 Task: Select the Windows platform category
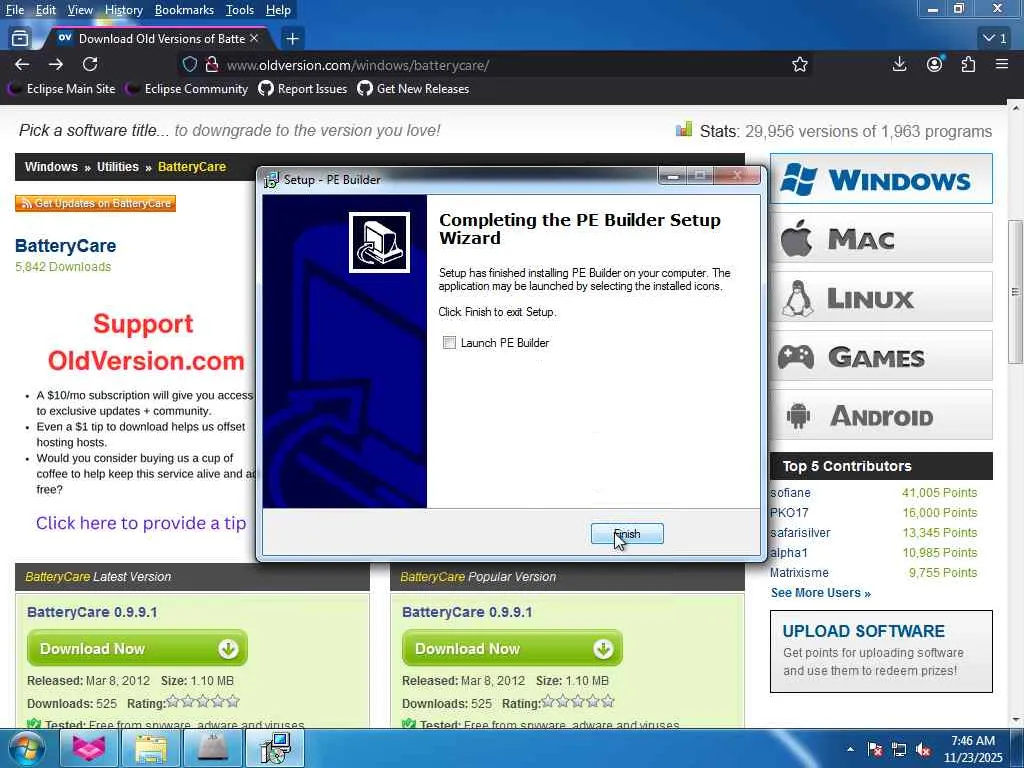pos(881,179)
